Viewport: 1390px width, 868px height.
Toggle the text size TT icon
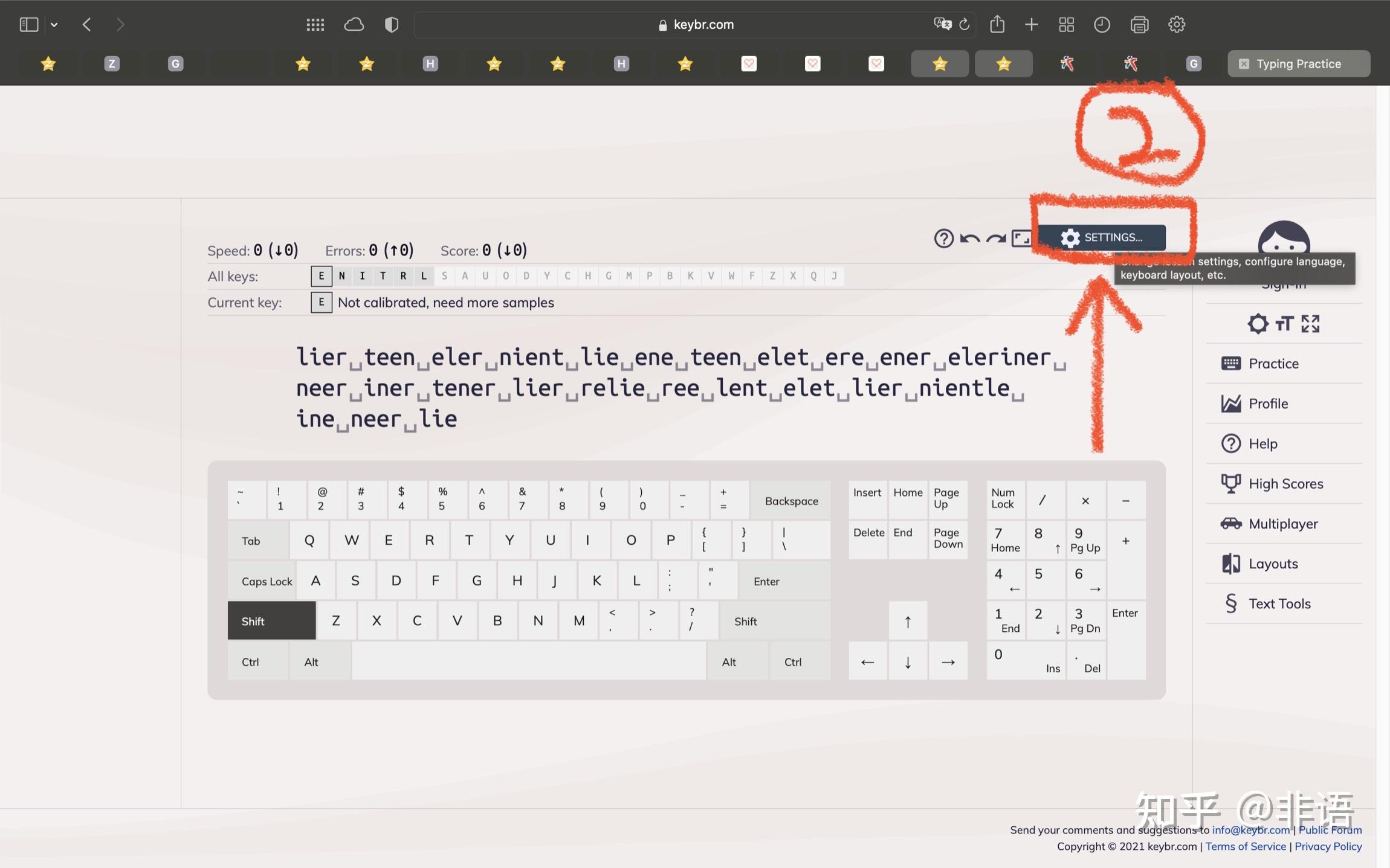(x=1284, y=324)
